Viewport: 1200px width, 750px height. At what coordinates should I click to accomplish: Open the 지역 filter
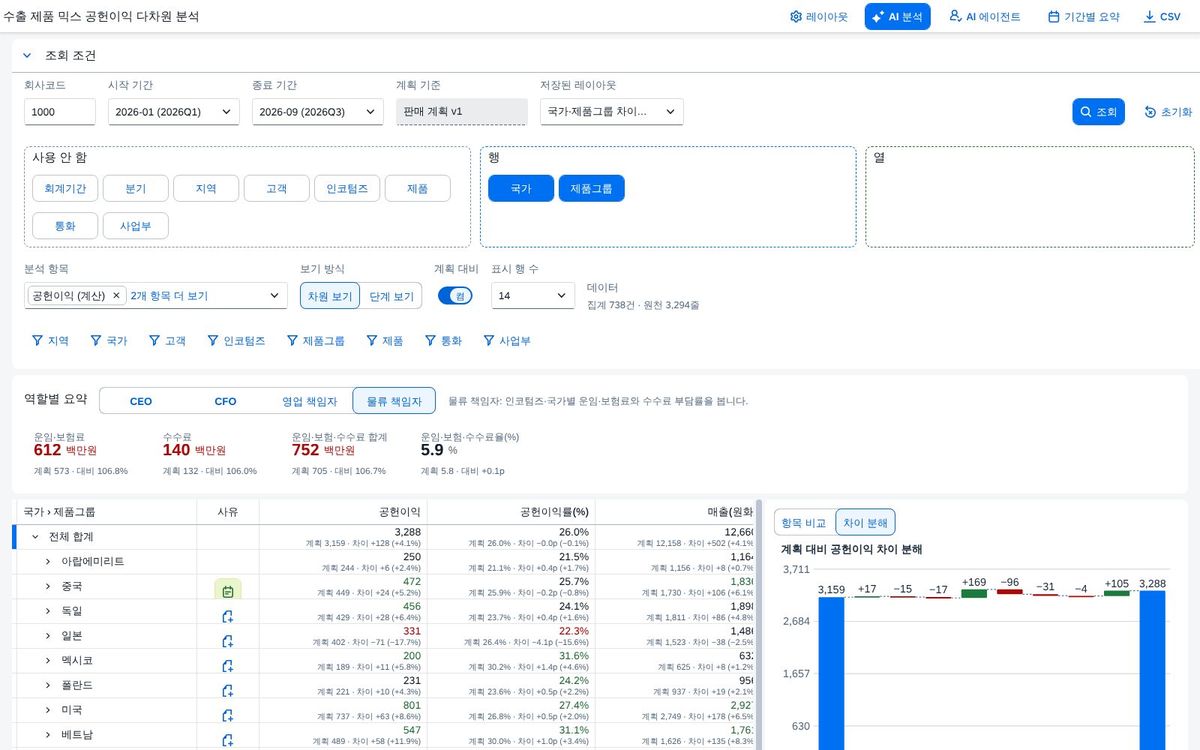[x=51, y=341]
